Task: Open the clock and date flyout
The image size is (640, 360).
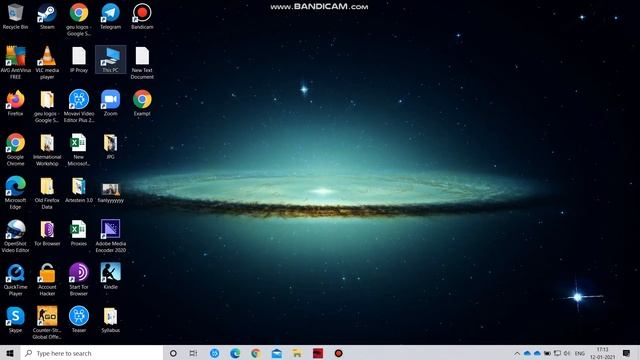Action: (x=602, y=353)
